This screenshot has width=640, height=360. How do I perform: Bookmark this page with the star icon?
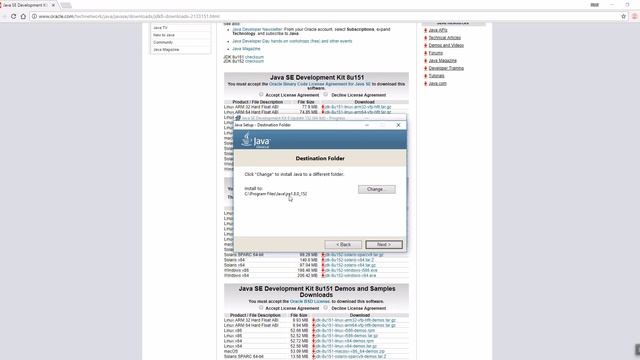623,16
